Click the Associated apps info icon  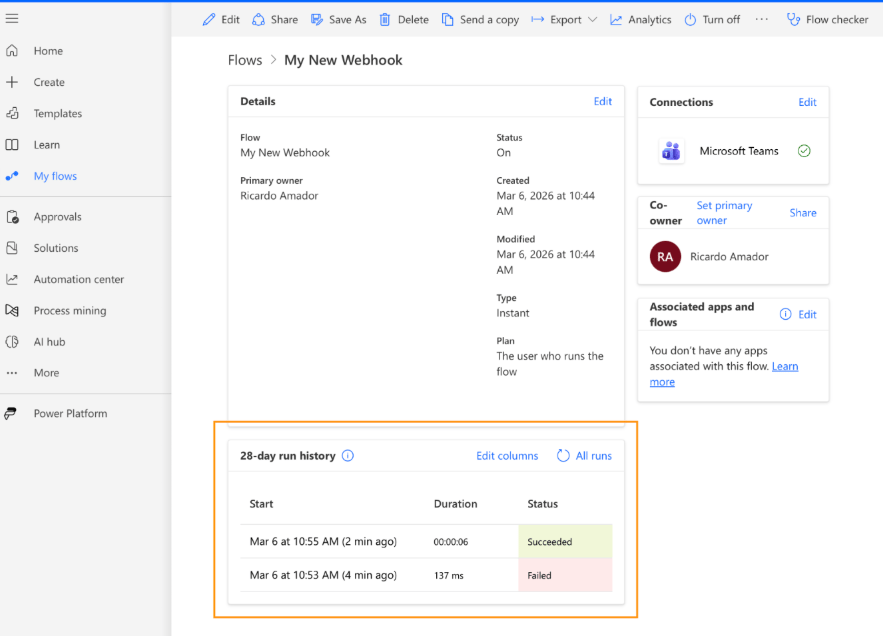(x=785, y=314)
